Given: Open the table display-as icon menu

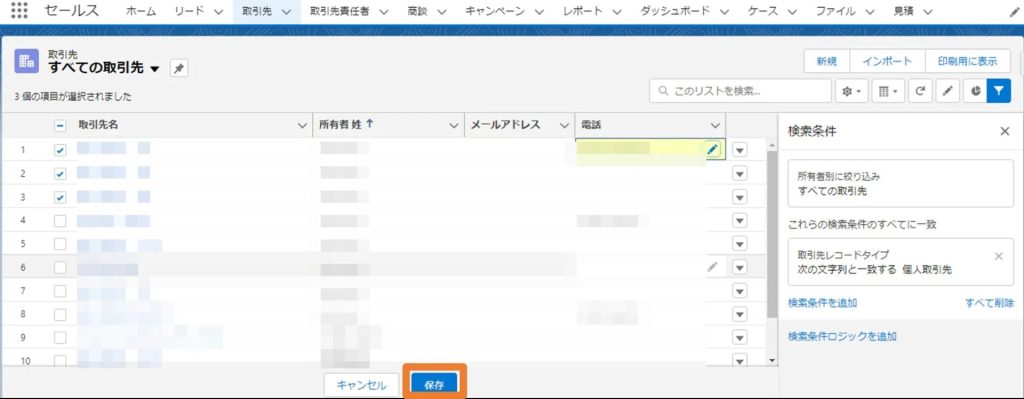Looking at the screenshot, I should (x=888, y=91).
